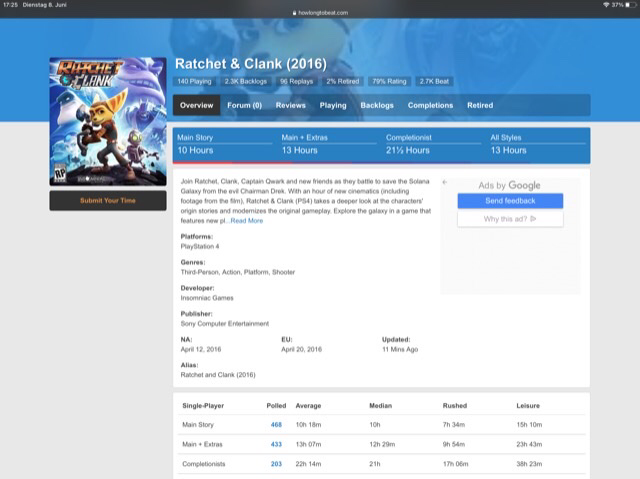Open the Completions tab
Screen dimensions: 640x479
[x=430, y=105]
